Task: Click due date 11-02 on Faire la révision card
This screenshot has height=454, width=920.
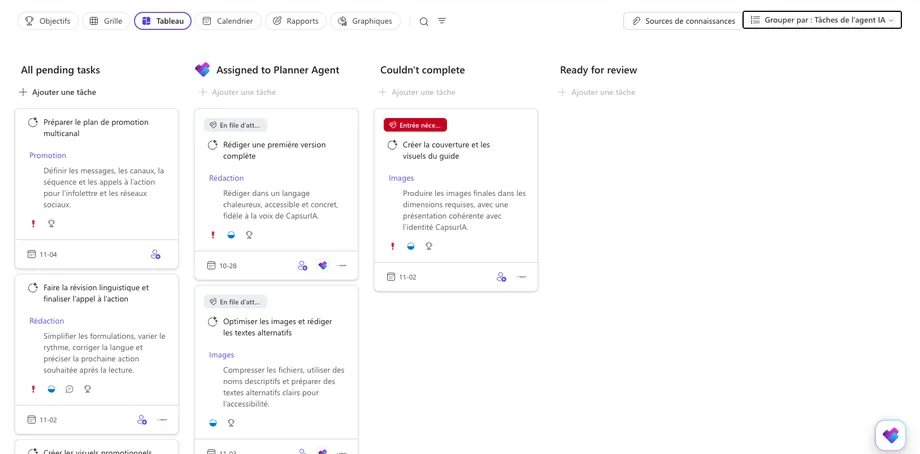Action: pyautogui.click(x=42, y=420)
